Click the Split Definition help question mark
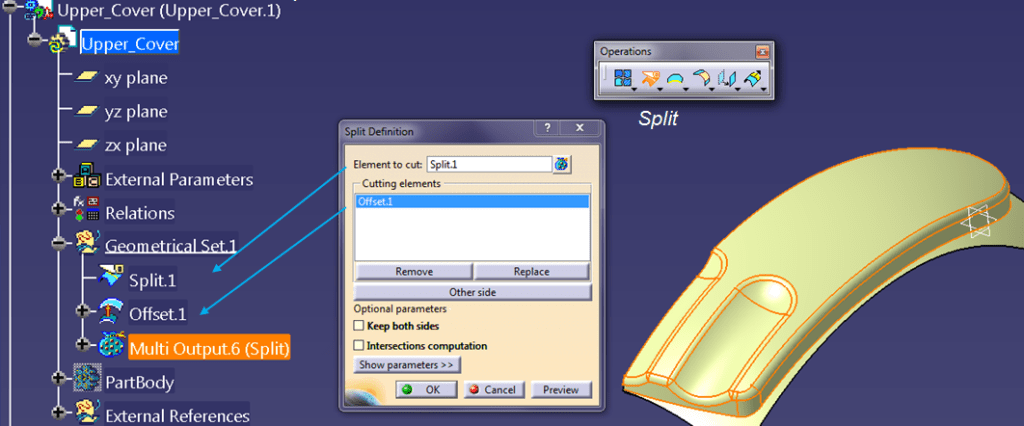The width and height of the screenshot is (1024, 426). pos(547,130)
